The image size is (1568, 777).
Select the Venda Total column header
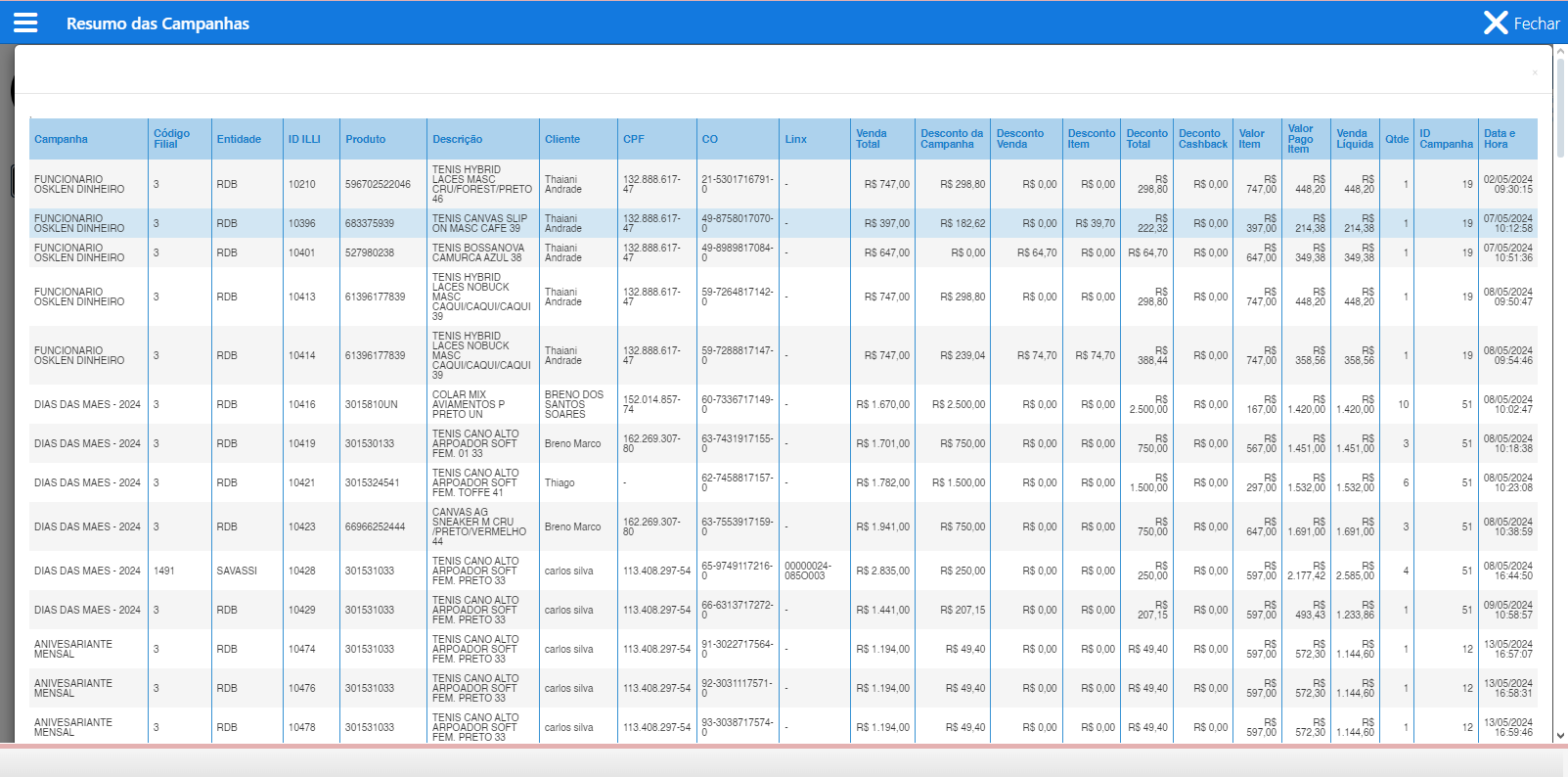pyautogui.click(x=871, y=139)
